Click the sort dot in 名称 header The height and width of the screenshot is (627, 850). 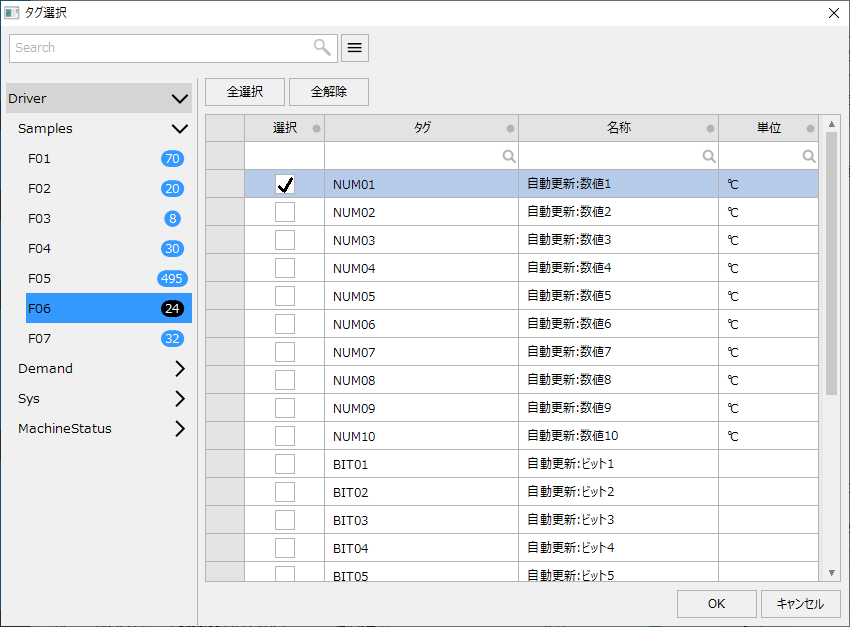[x=710, y=129]
